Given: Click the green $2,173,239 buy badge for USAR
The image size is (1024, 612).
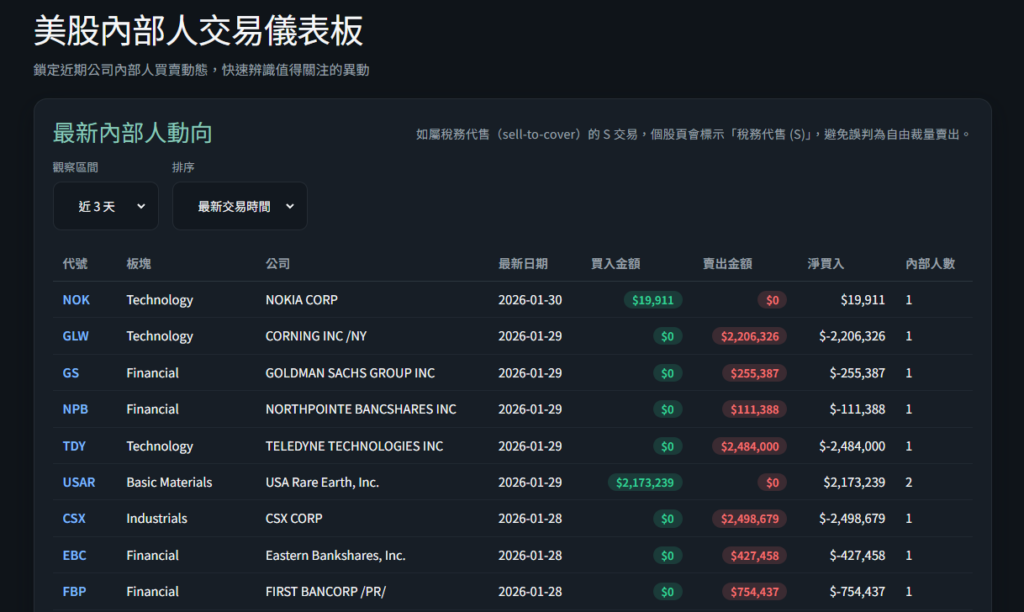Looking at the screenshot, I should coord(645,482).
